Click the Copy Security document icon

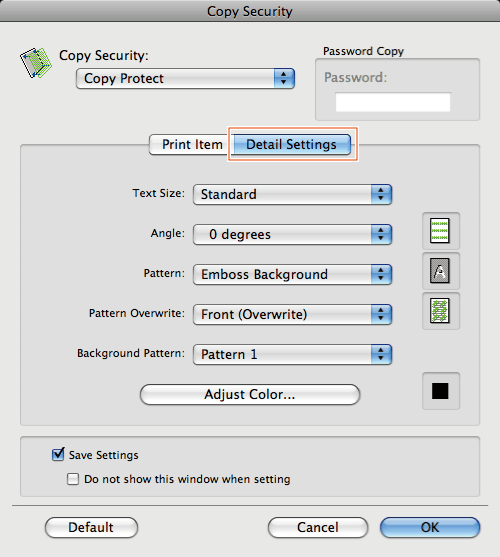tap(36, 63)
